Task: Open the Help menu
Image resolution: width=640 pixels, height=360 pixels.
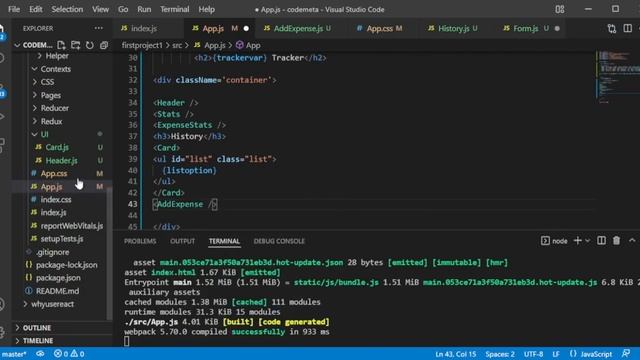Action: pos(207,9)
